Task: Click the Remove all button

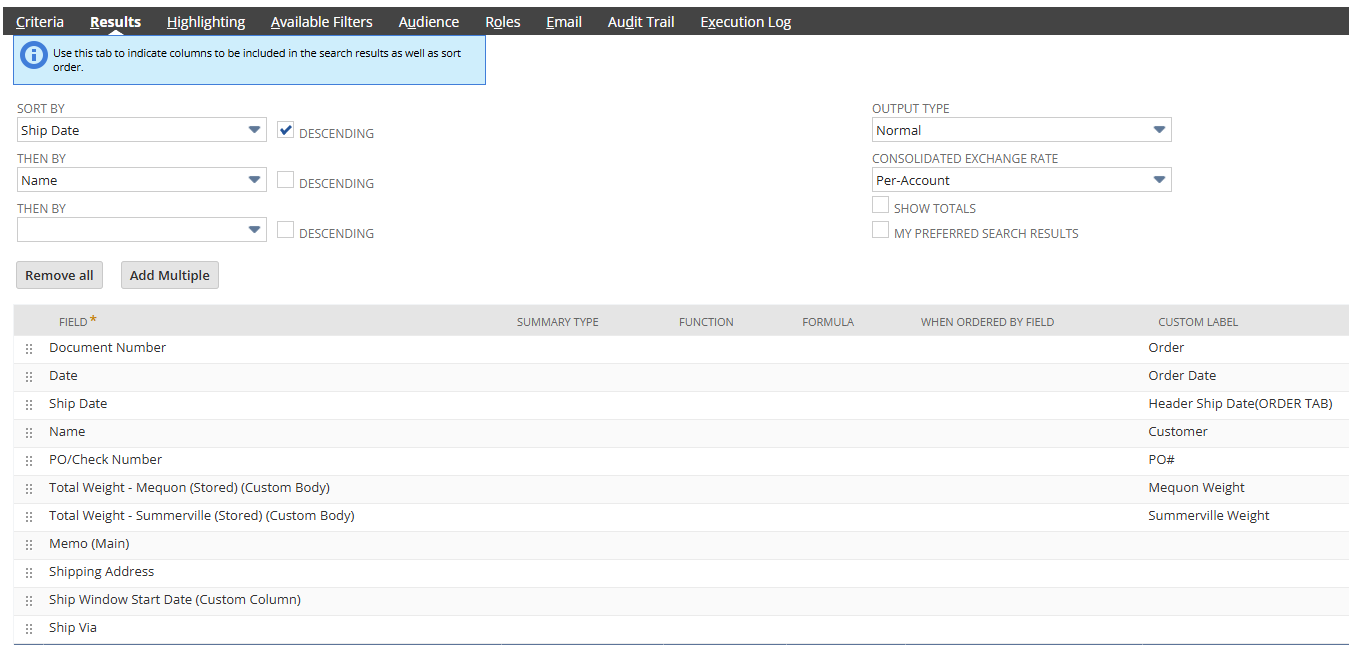Action: [x=59, y=275]
